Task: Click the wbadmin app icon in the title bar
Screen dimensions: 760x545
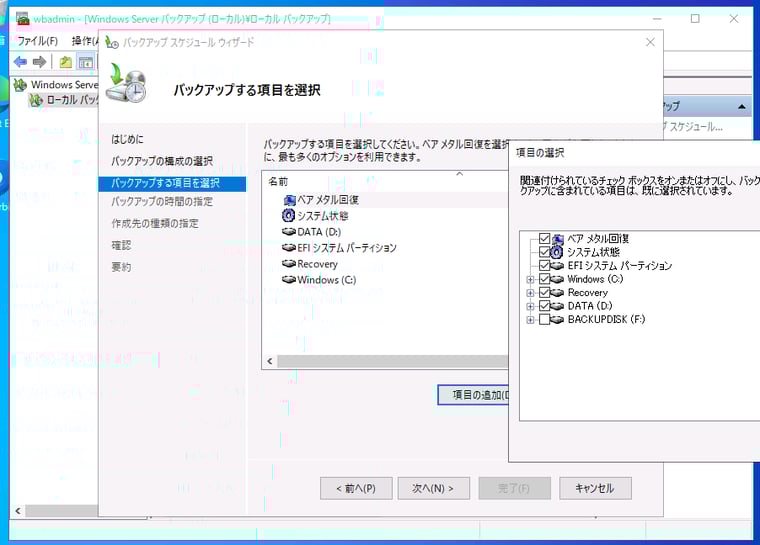Action: (x=23, y=19)
